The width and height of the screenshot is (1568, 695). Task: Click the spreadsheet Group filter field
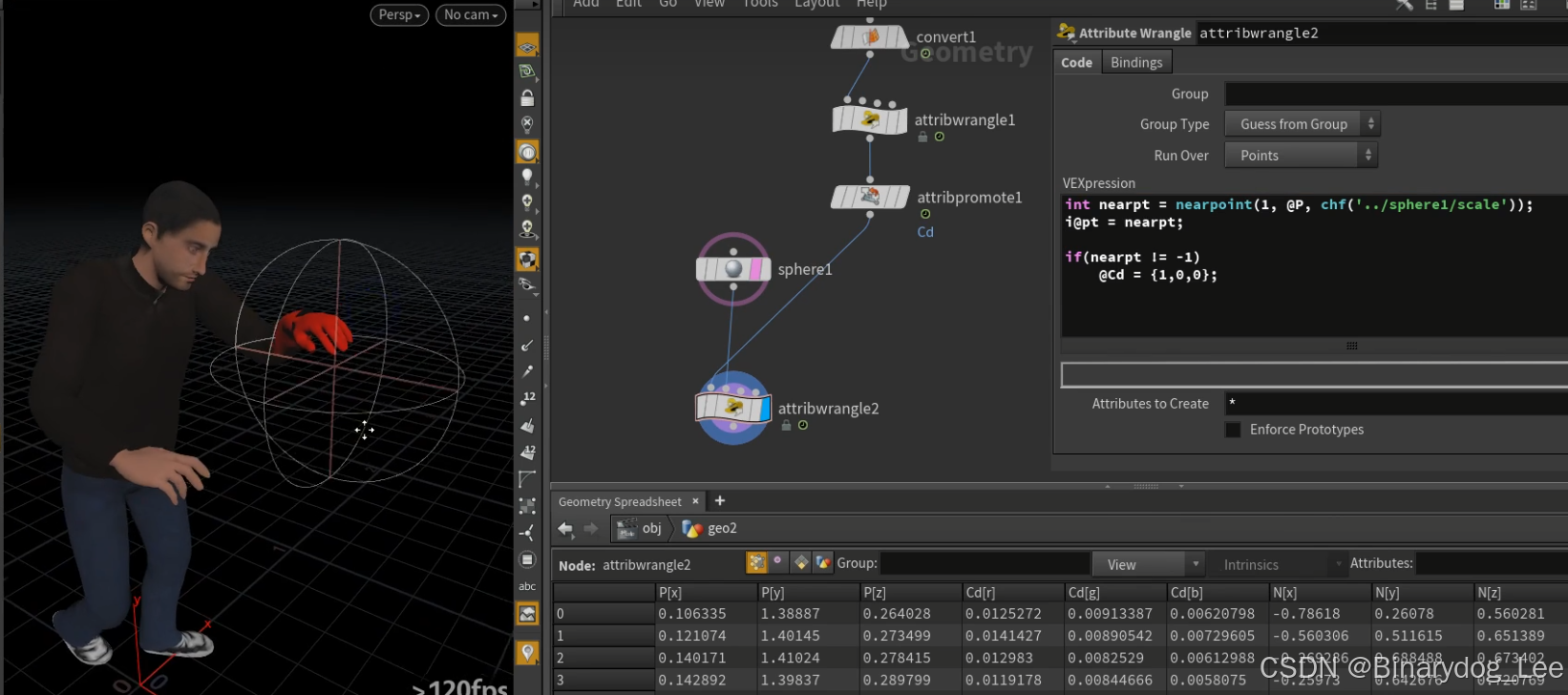tap(985, 563)
